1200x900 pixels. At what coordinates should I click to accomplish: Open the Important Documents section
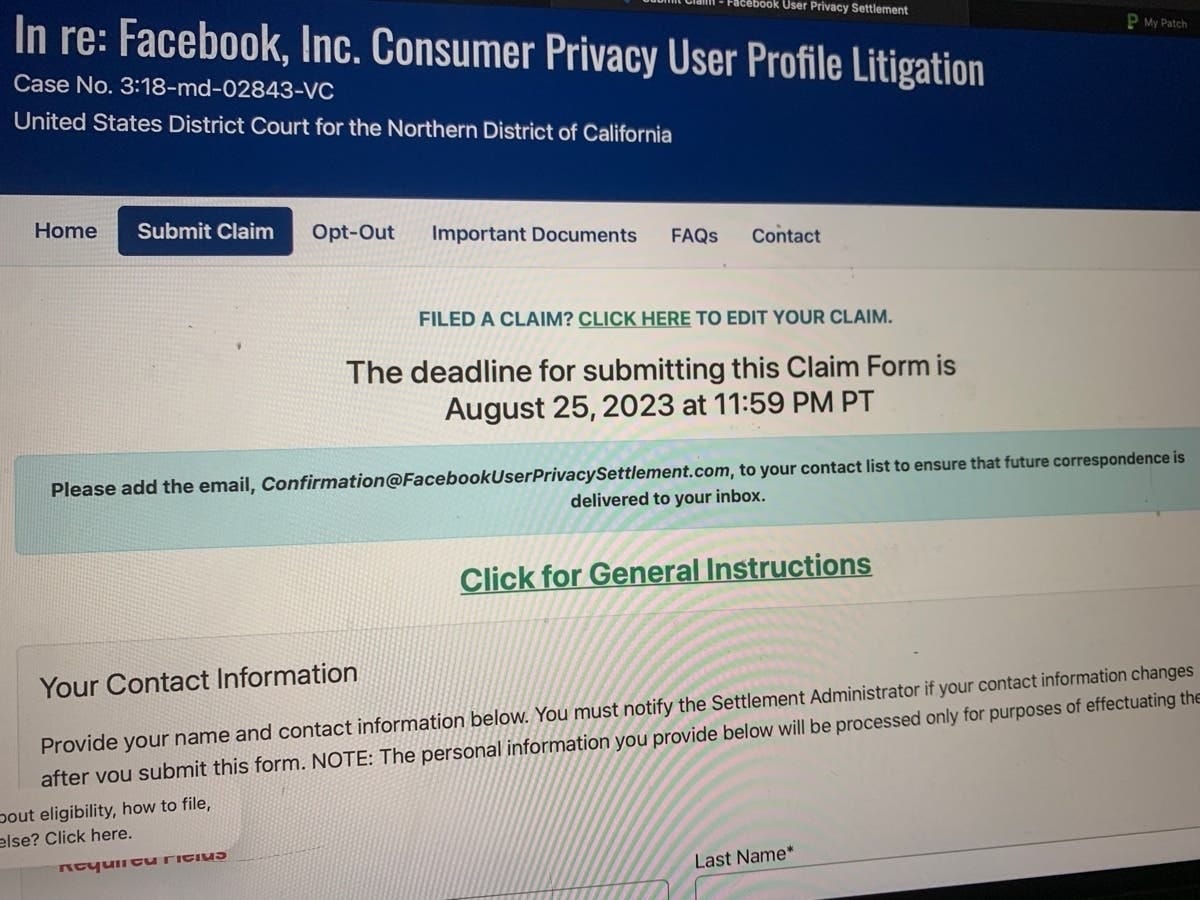pyautogui.click(x=533, y=234)
